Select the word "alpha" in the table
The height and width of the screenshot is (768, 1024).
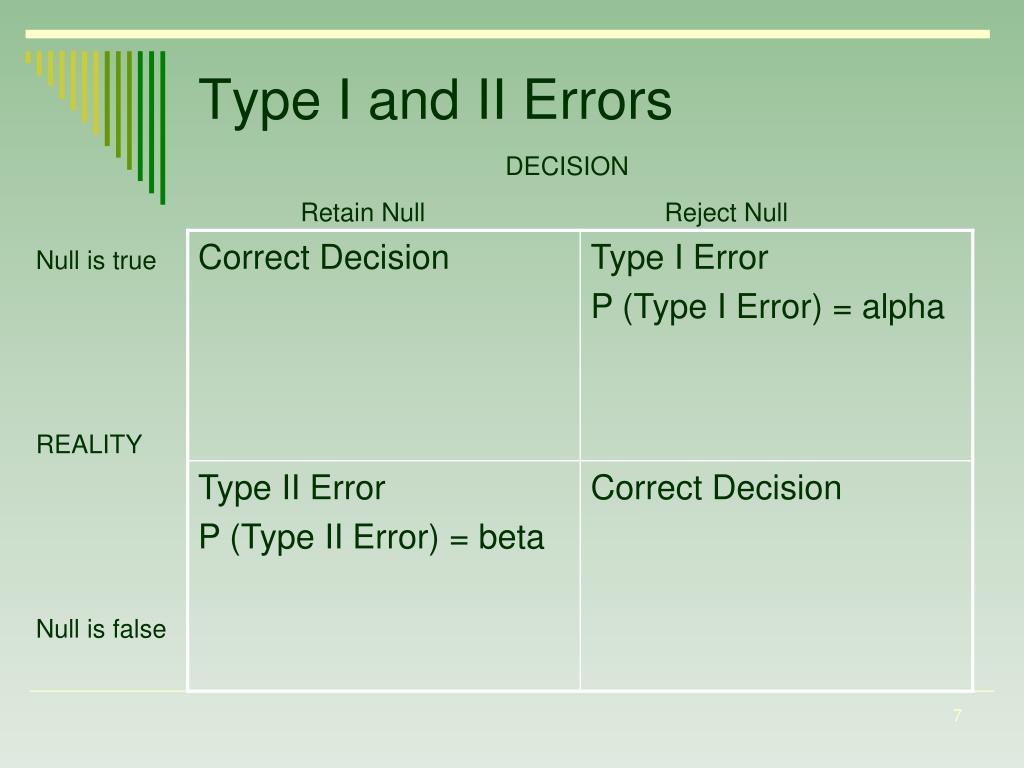point(903,308)
